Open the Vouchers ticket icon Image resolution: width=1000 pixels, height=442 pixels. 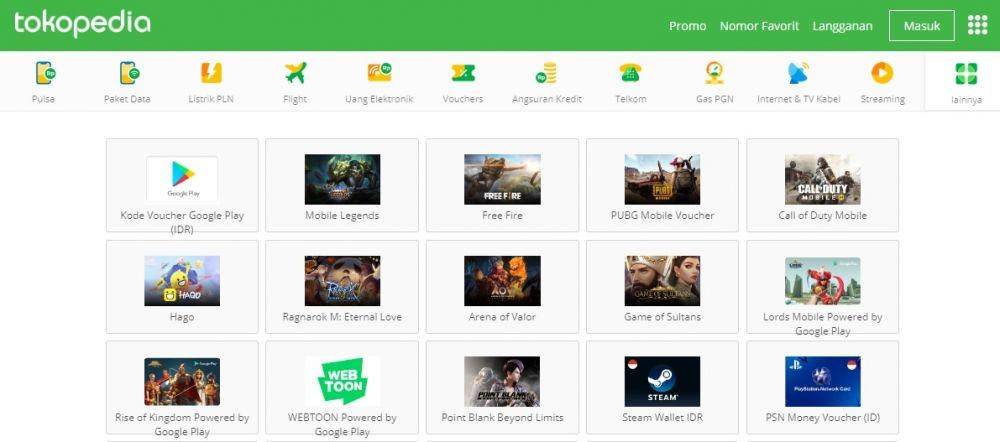pos(463,73)
